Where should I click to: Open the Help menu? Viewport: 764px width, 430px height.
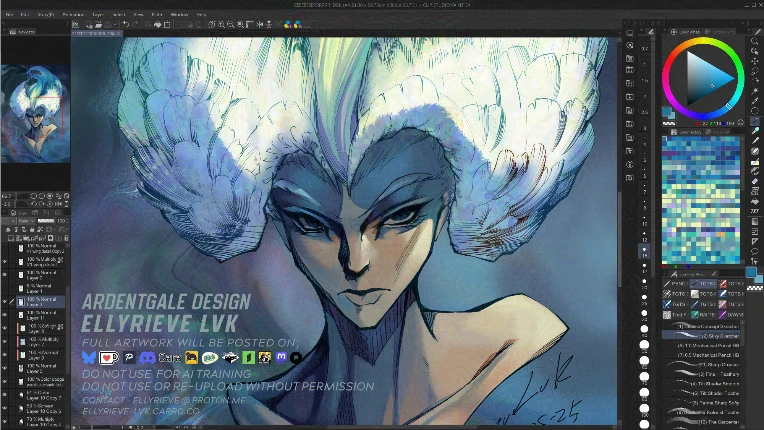201,15
